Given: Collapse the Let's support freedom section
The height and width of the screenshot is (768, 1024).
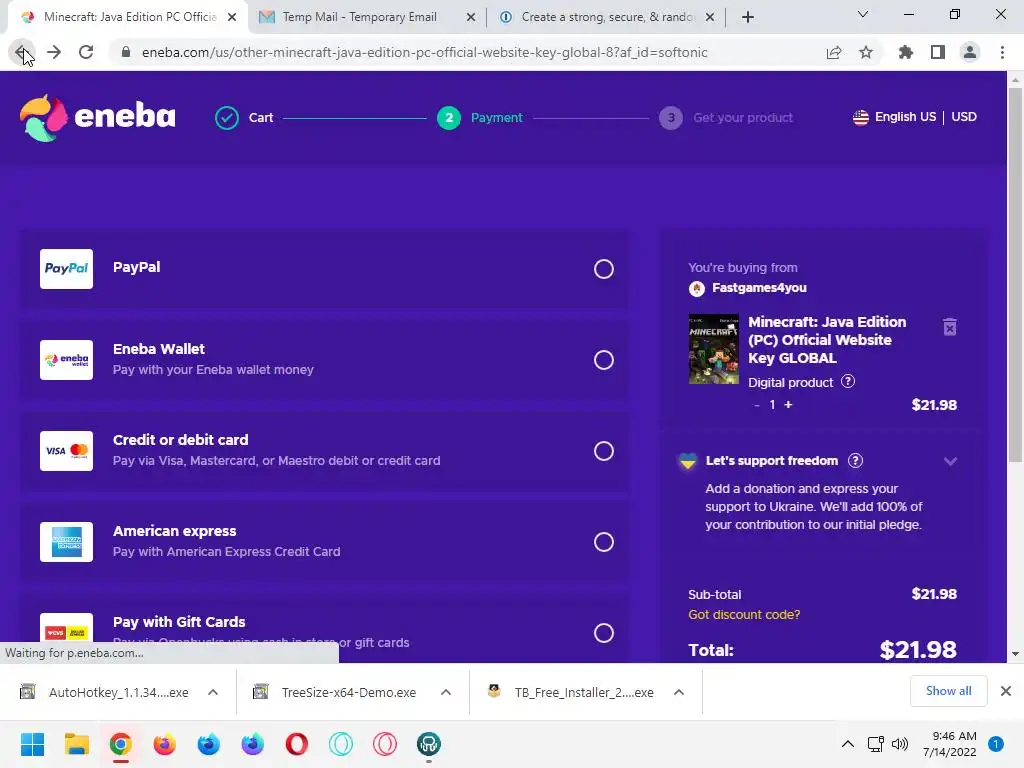Looking at the screenshot, I should (950, 461).
